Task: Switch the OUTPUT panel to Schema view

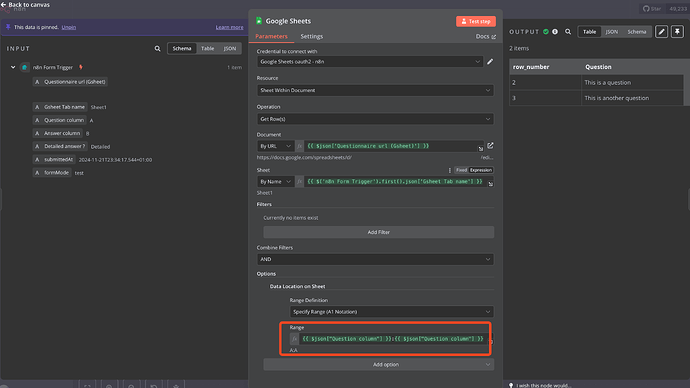Action: point(636,32)
